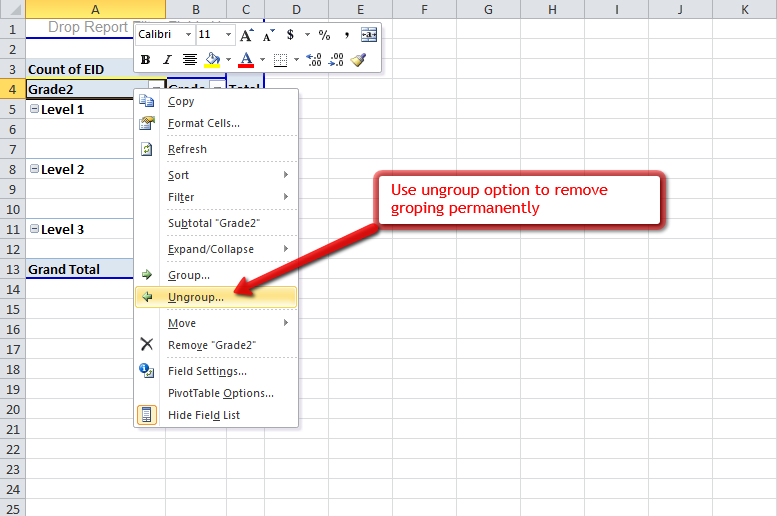The width and height of the screenshot is (777, 516).
Task: Apply Accounting dollar format
Action: point(290,35)
